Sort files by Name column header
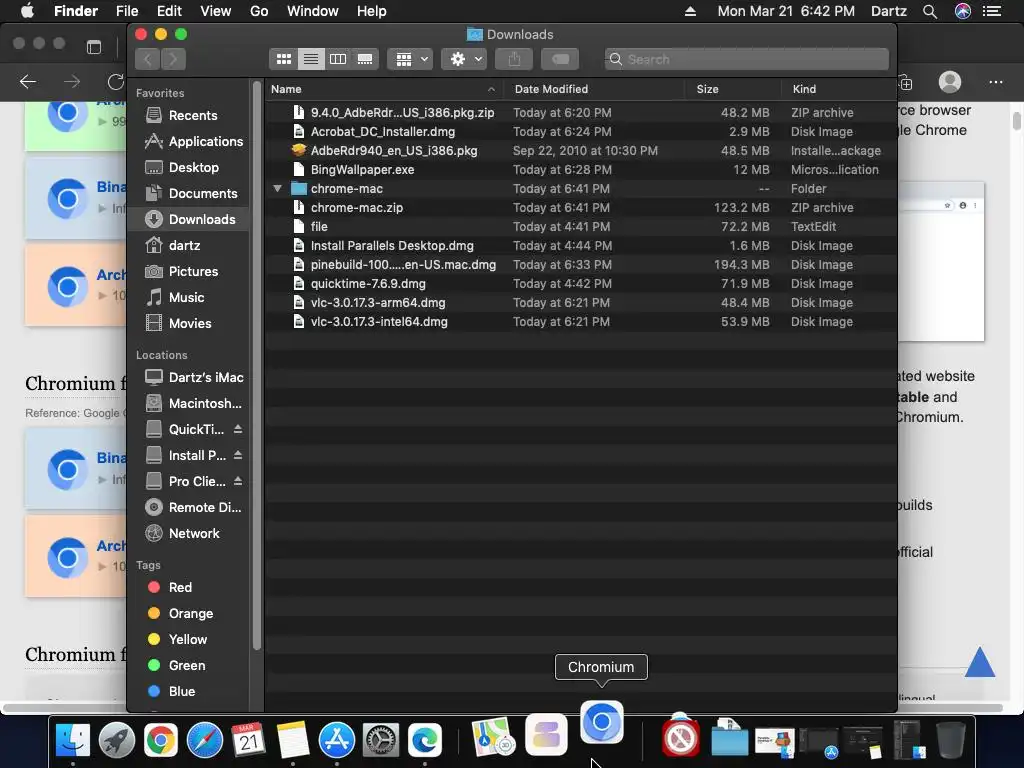This screenshot has height=768, width=1024. (384, 89)
